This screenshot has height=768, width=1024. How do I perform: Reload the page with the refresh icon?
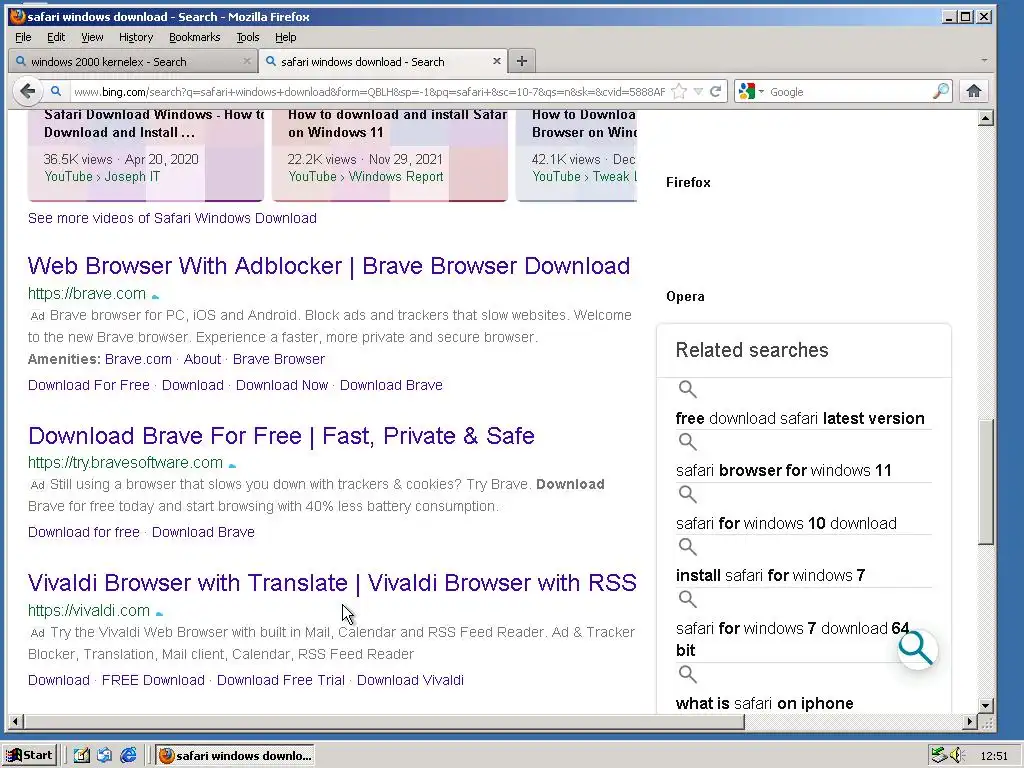(x=716, y=91)
